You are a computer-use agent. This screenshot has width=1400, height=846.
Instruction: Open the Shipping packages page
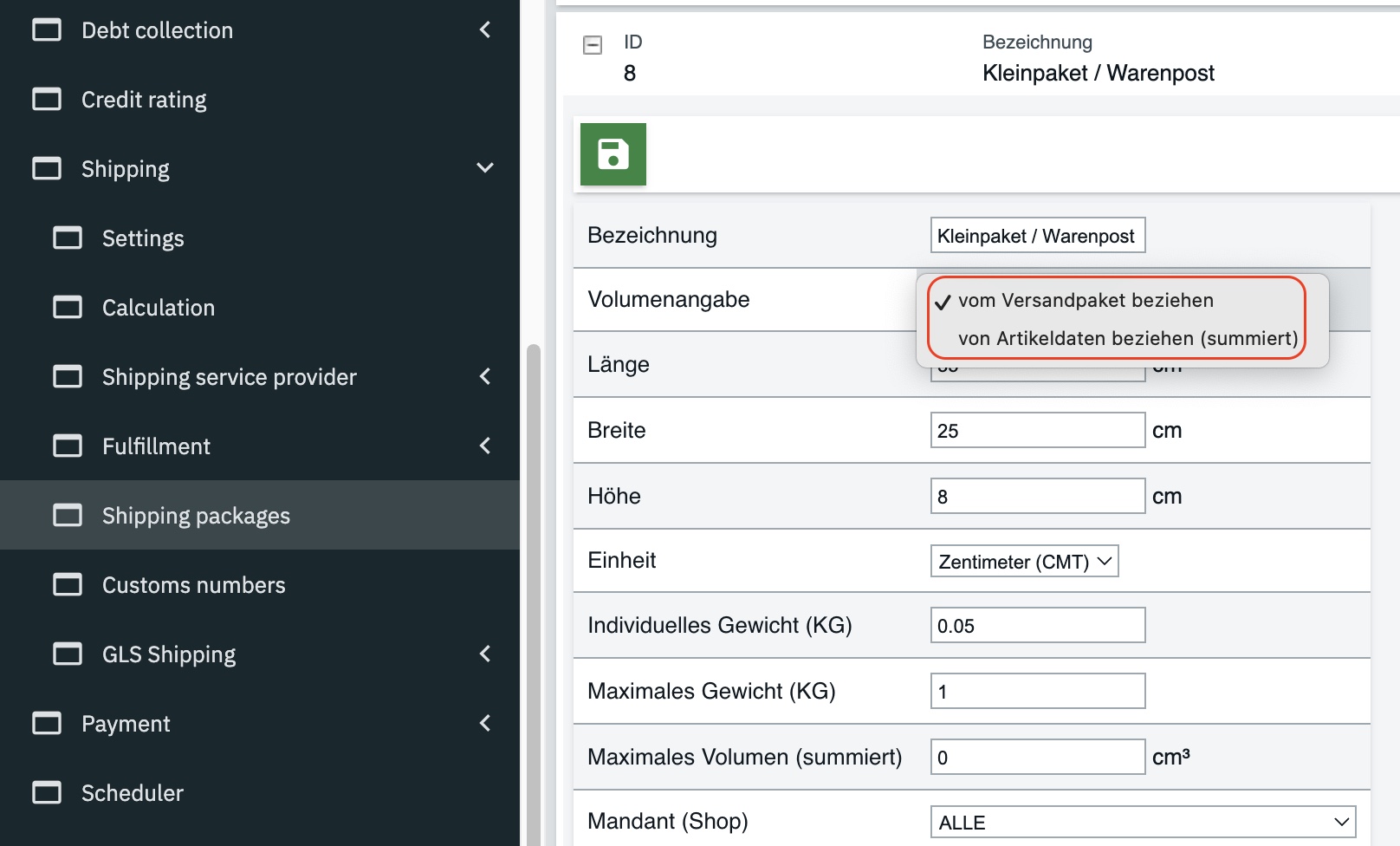[x=196, y=516]
